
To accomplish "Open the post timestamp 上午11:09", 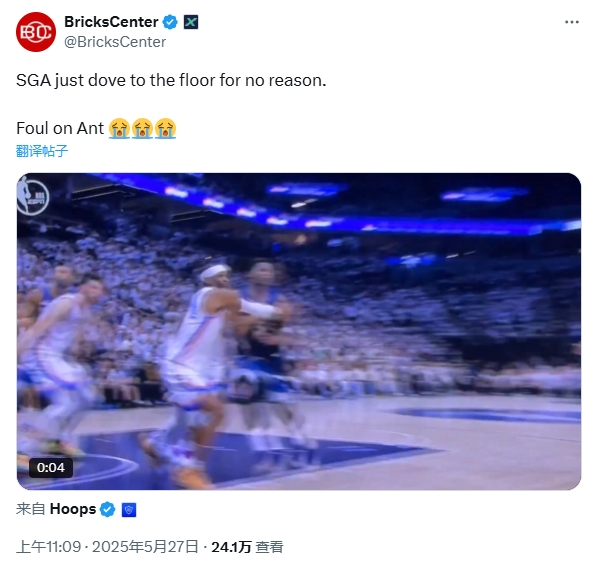I will [x=48, y=547].
